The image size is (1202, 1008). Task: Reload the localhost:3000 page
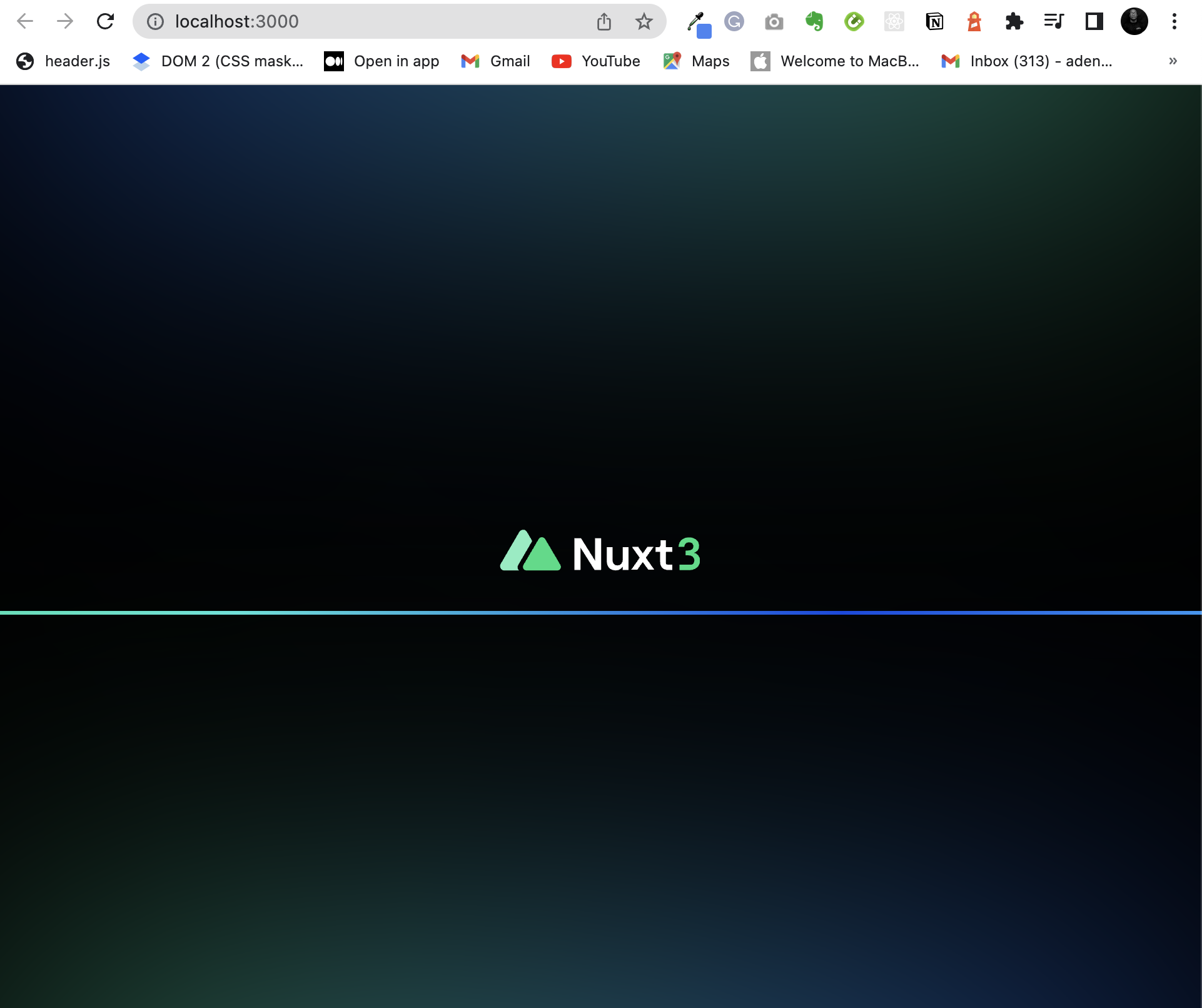click(x=105, y=21)
